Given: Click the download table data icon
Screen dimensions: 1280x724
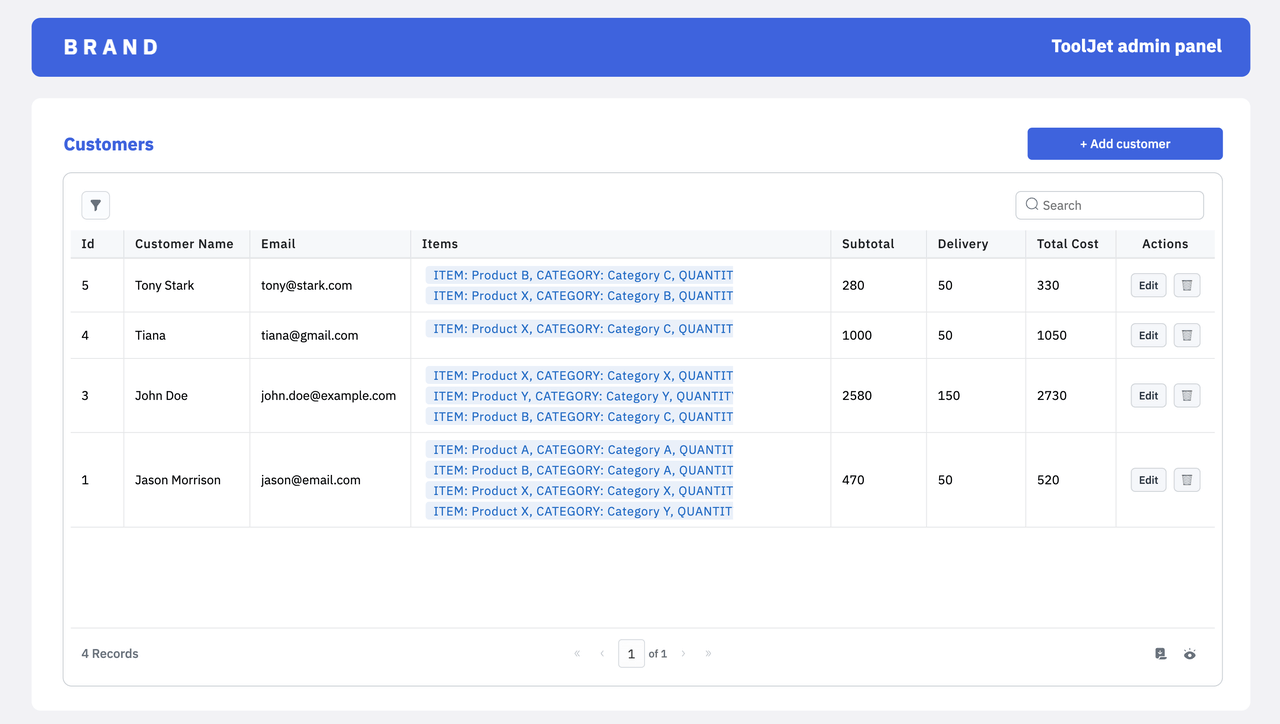Looking at the screenshot, I should coord(1160,654).
